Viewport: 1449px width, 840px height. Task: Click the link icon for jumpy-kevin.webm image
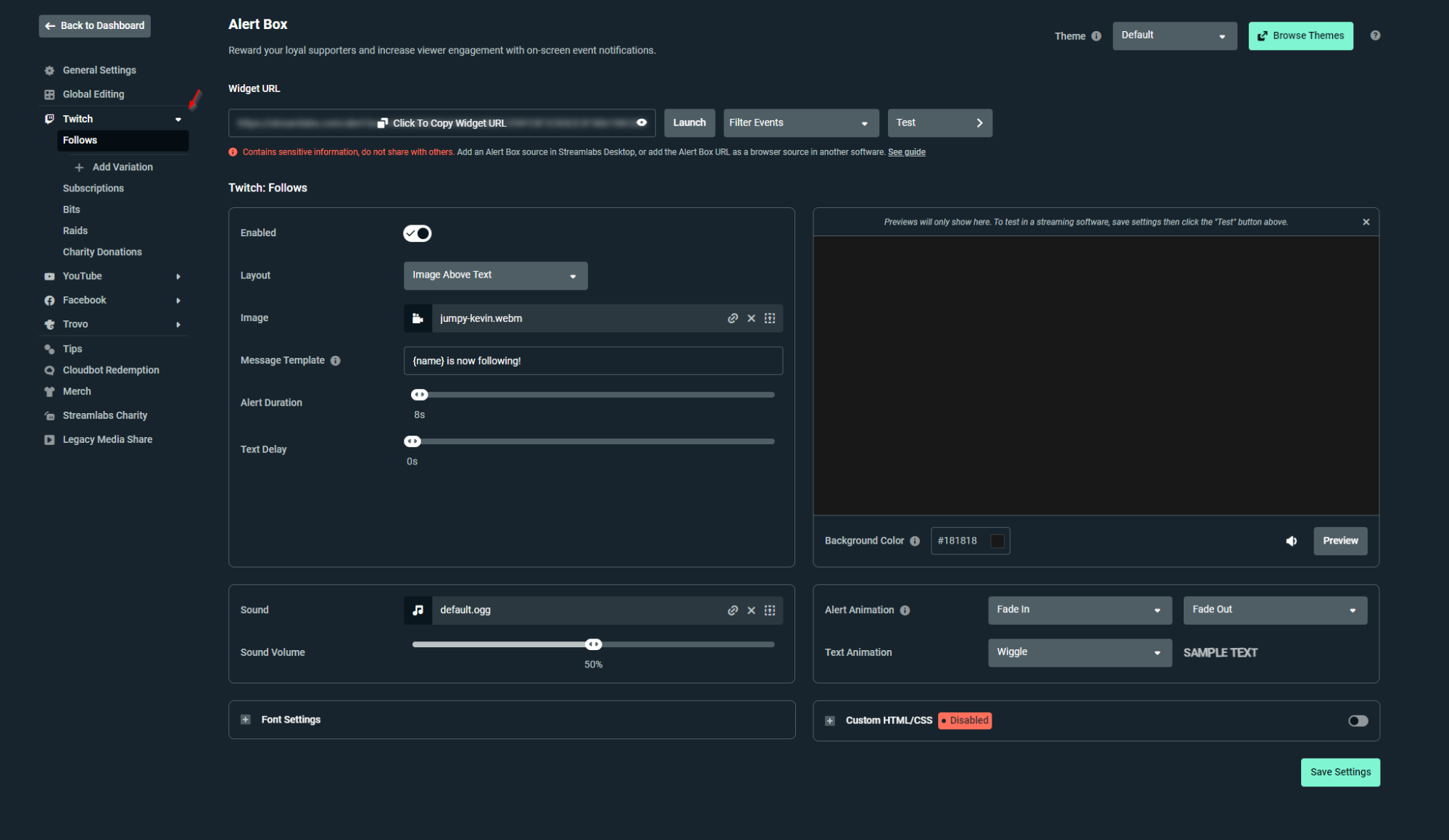pos(733,318)
